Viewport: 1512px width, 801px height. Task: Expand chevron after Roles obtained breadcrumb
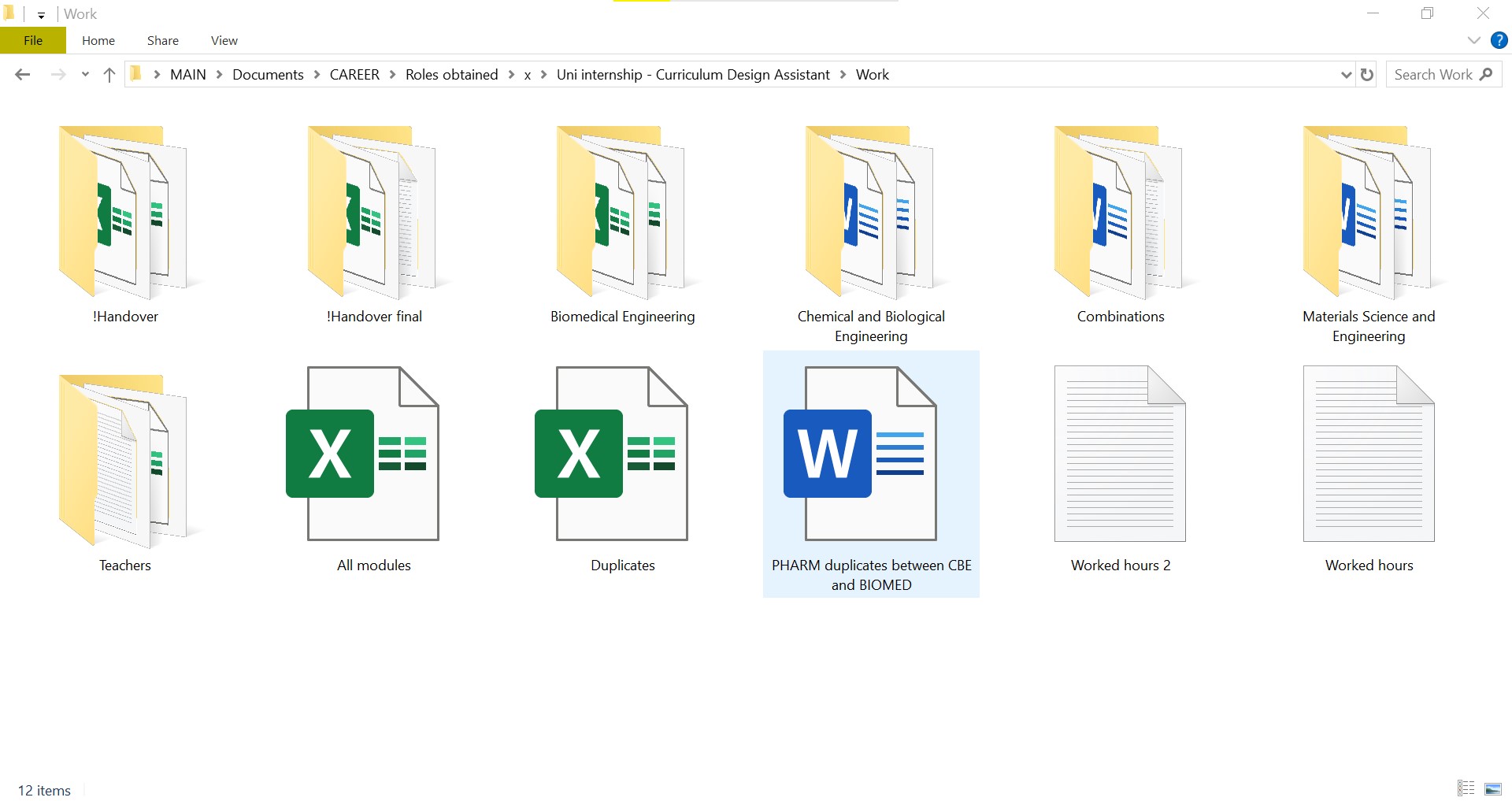(x=511, y=74)
